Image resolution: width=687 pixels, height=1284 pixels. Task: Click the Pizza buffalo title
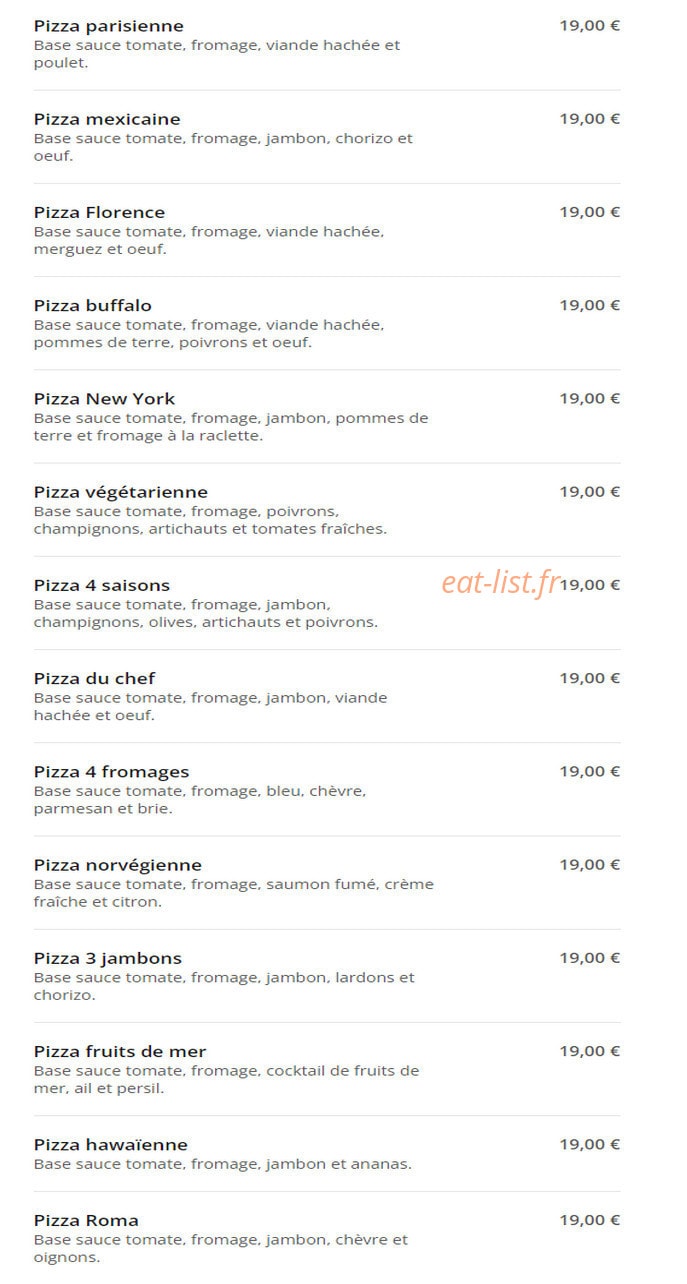(x=93, y=305)
